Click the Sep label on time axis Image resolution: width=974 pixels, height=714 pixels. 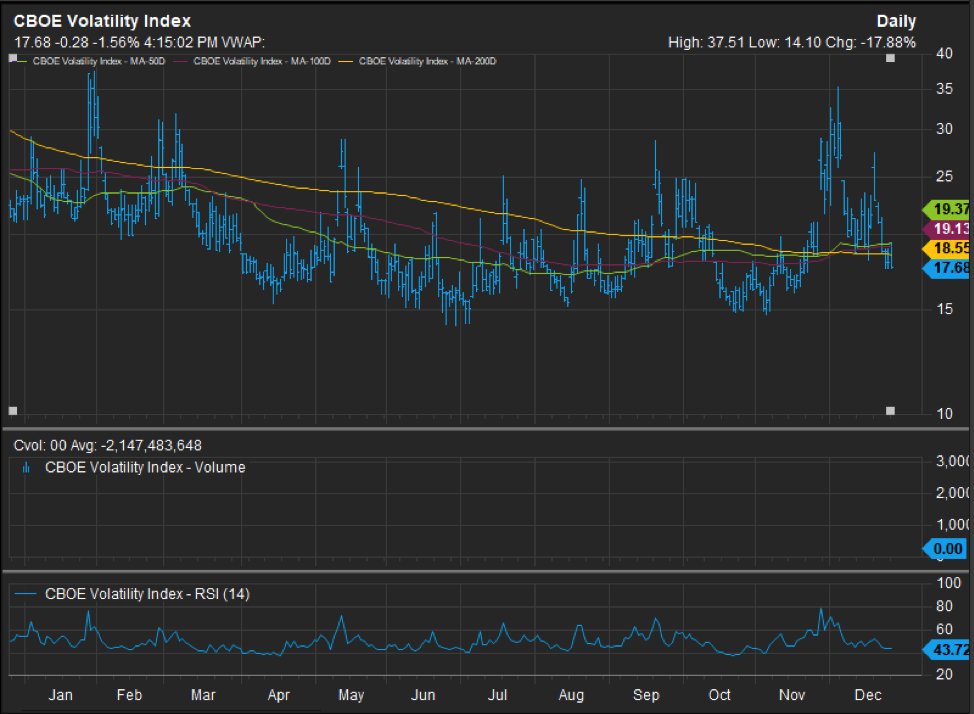click(646, 695)
